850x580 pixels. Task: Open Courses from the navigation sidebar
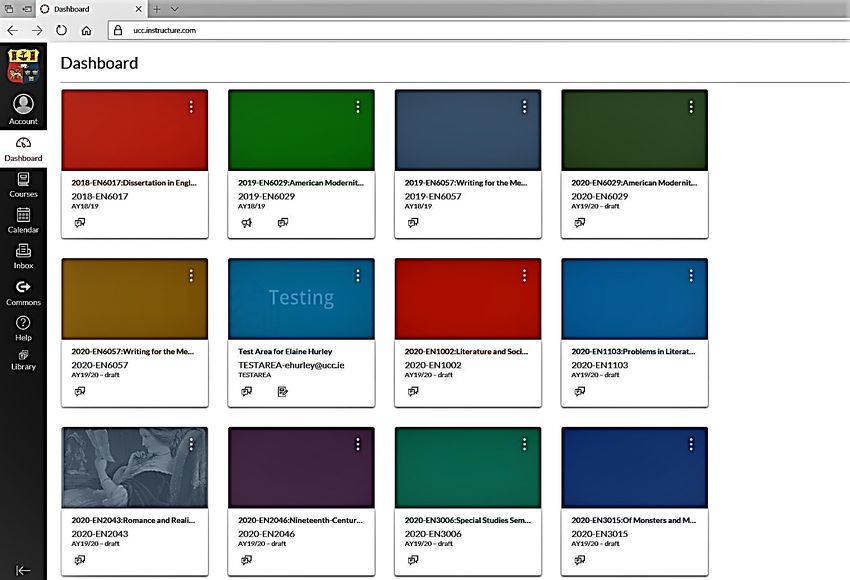(23, 183)
